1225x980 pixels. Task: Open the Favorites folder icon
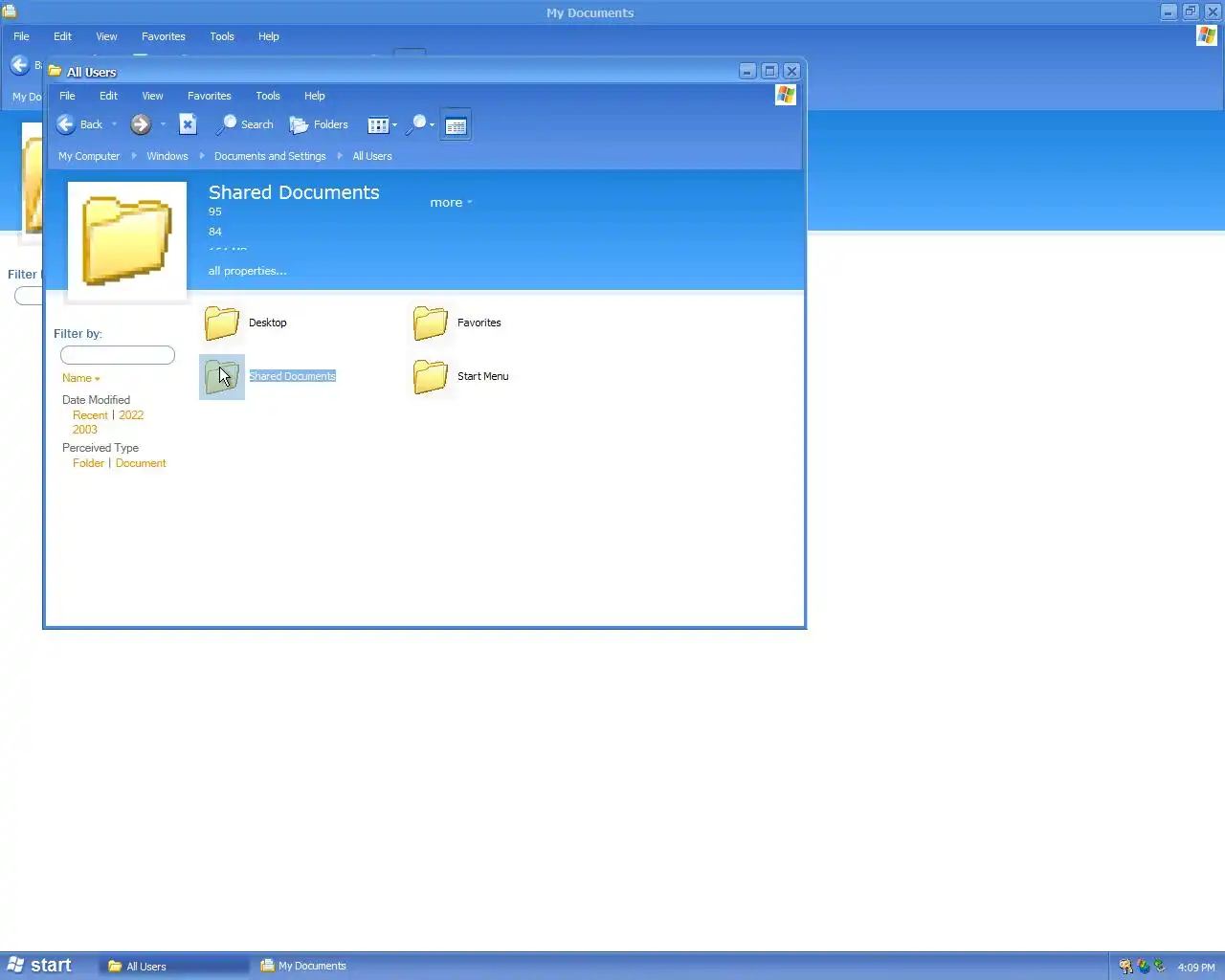pos(431,323)
